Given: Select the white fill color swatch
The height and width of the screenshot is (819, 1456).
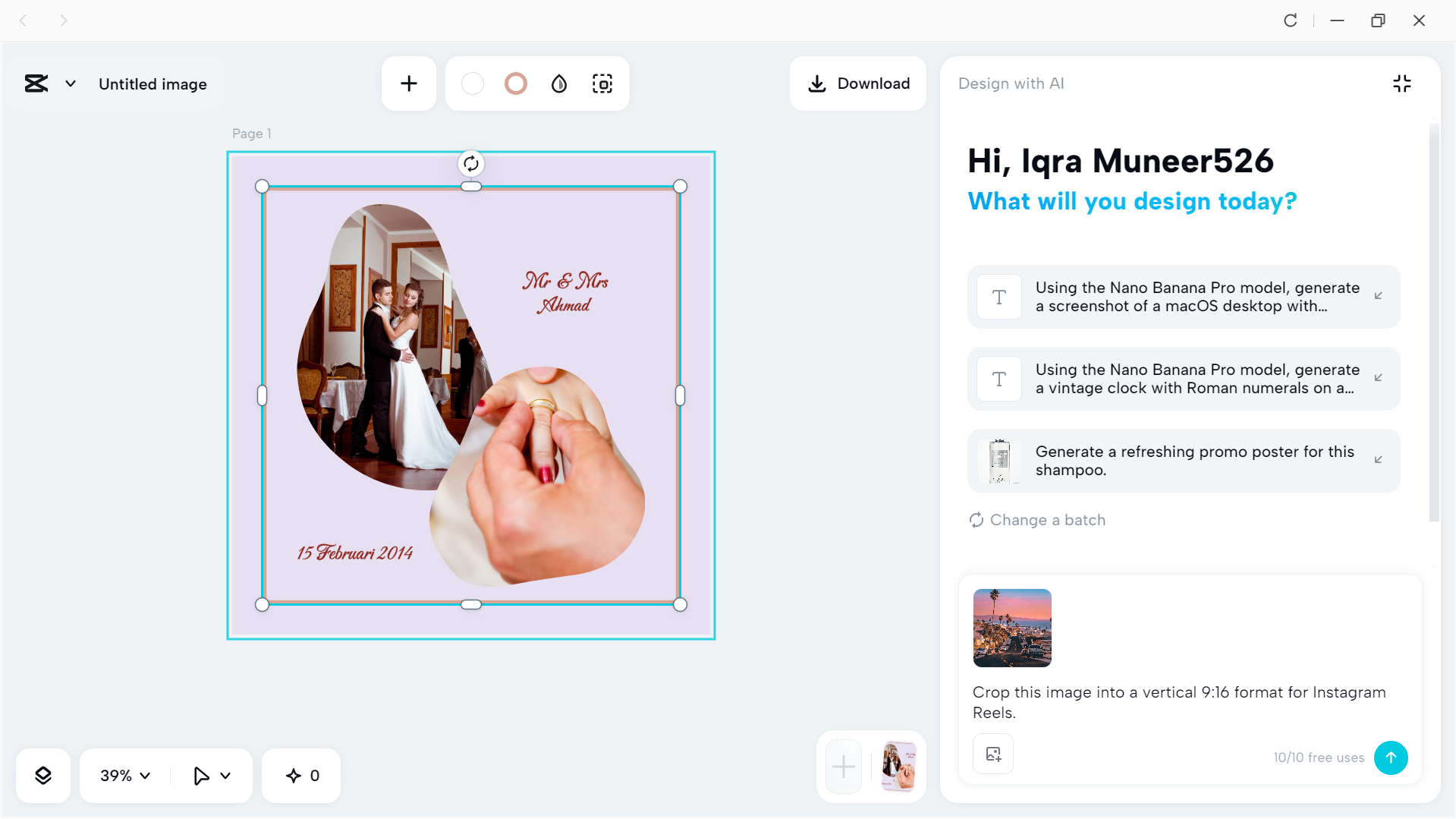Looking at the screenshot, I should click(472, 83).
